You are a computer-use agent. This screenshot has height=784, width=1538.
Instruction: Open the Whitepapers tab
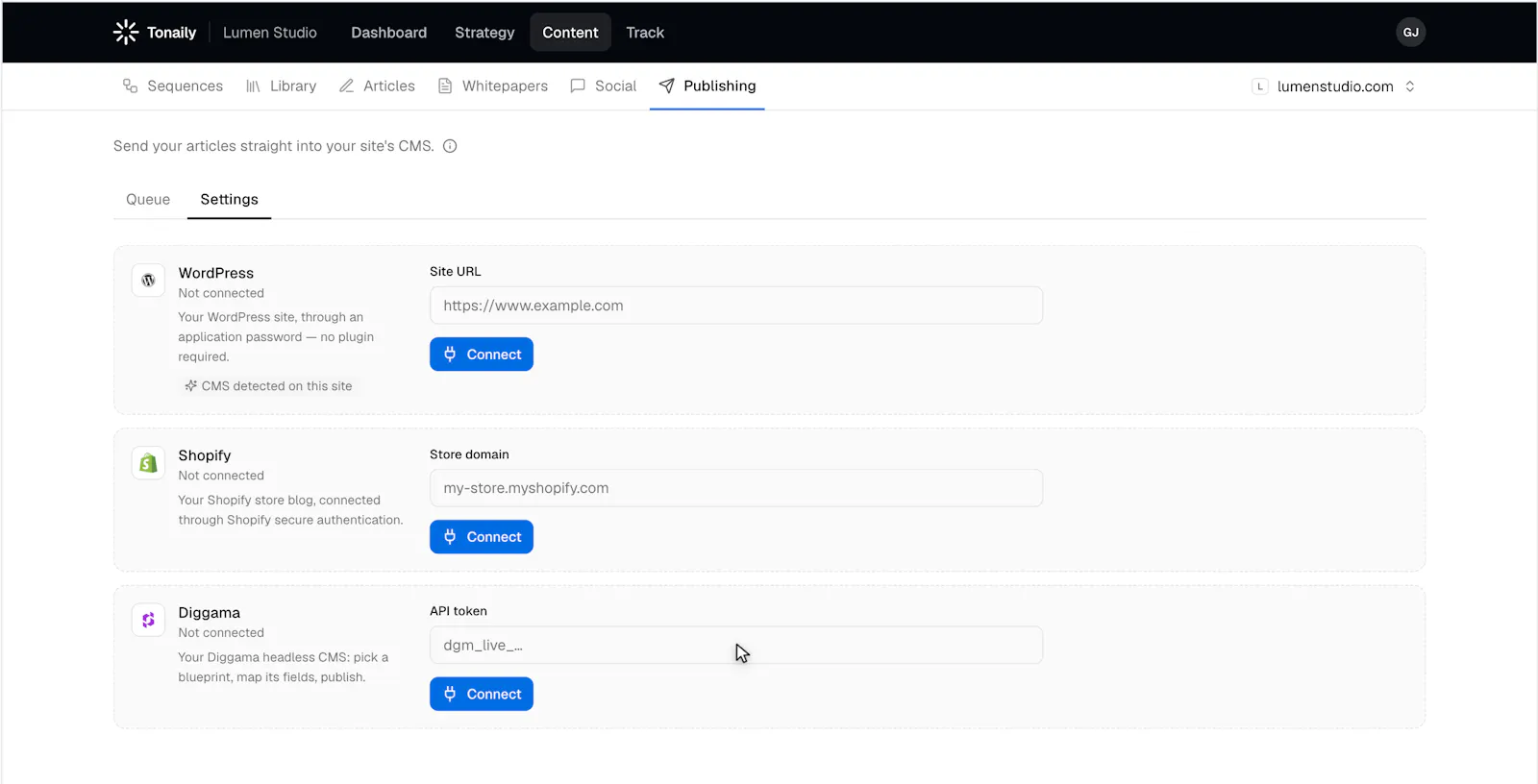click(493, 86)
